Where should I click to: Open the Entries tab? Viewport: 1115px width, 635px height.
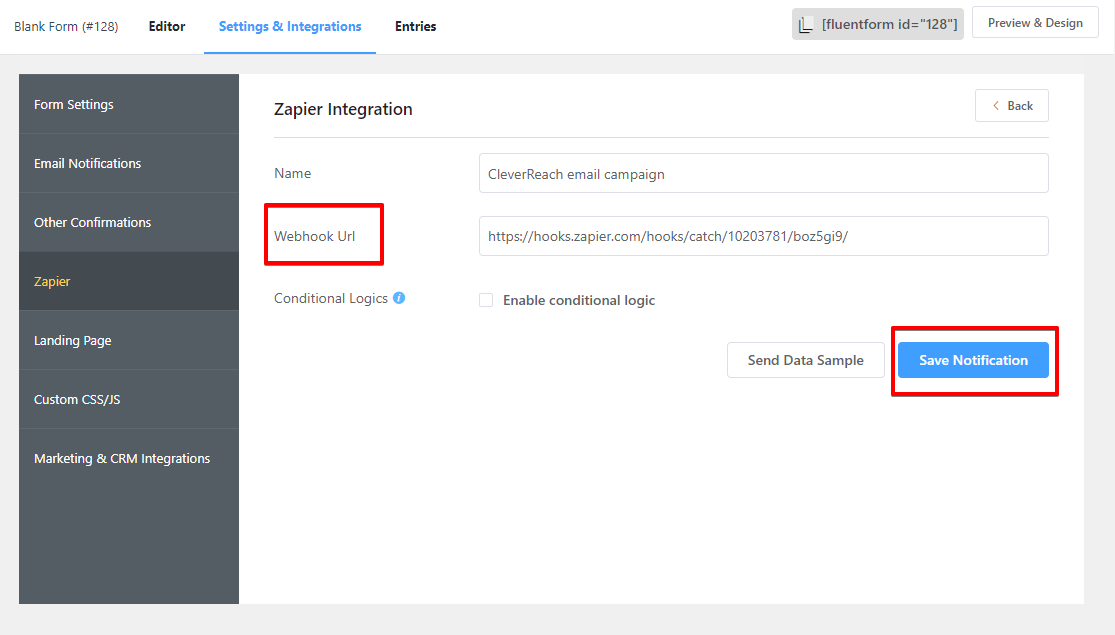point(415,26)
